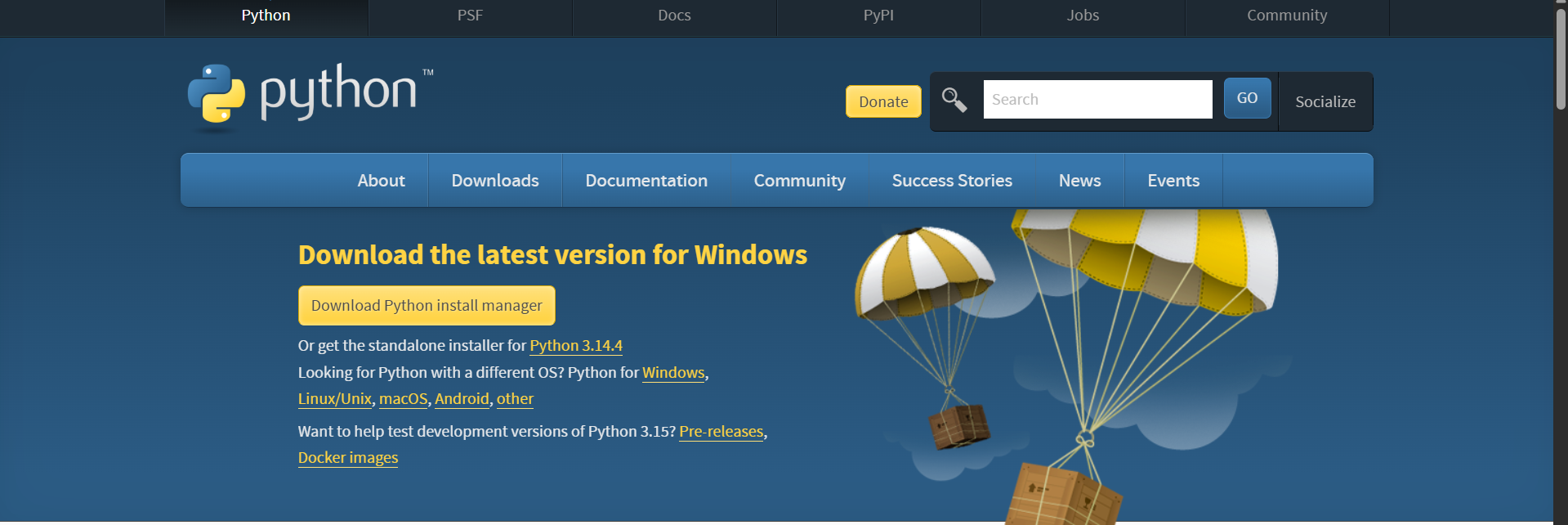
Task: Follow the Python 3.14.4 link
Action: tap(576, 345)
